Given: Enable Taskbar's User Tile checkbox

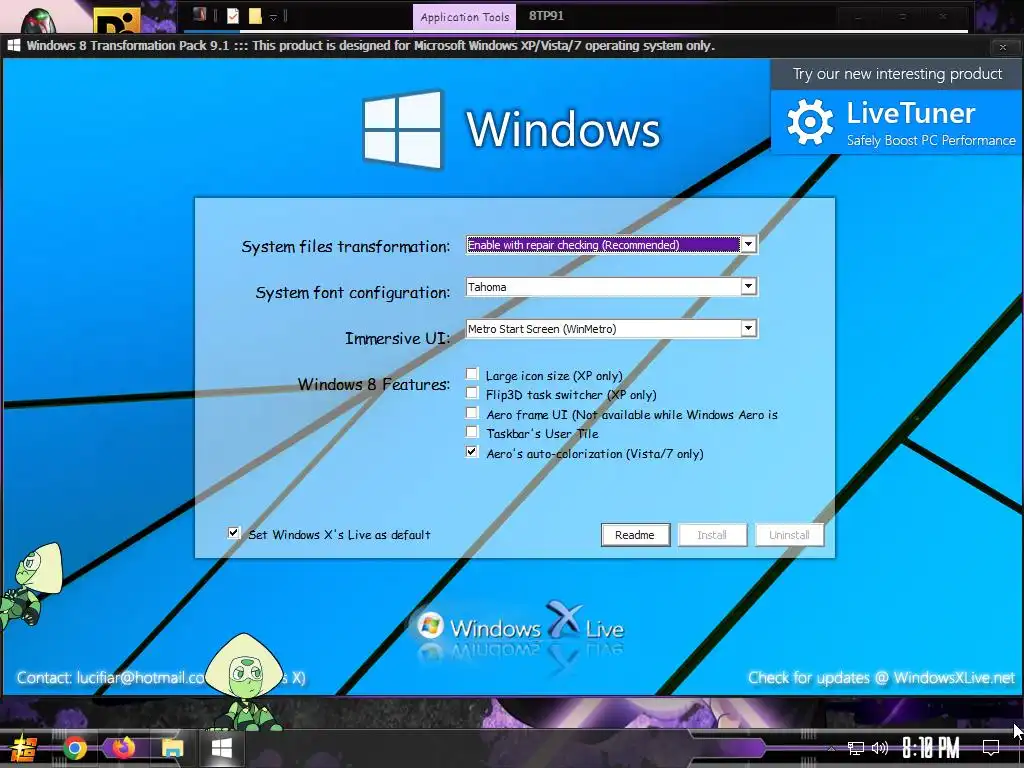Looking at the screenshot, I should 472,432.
